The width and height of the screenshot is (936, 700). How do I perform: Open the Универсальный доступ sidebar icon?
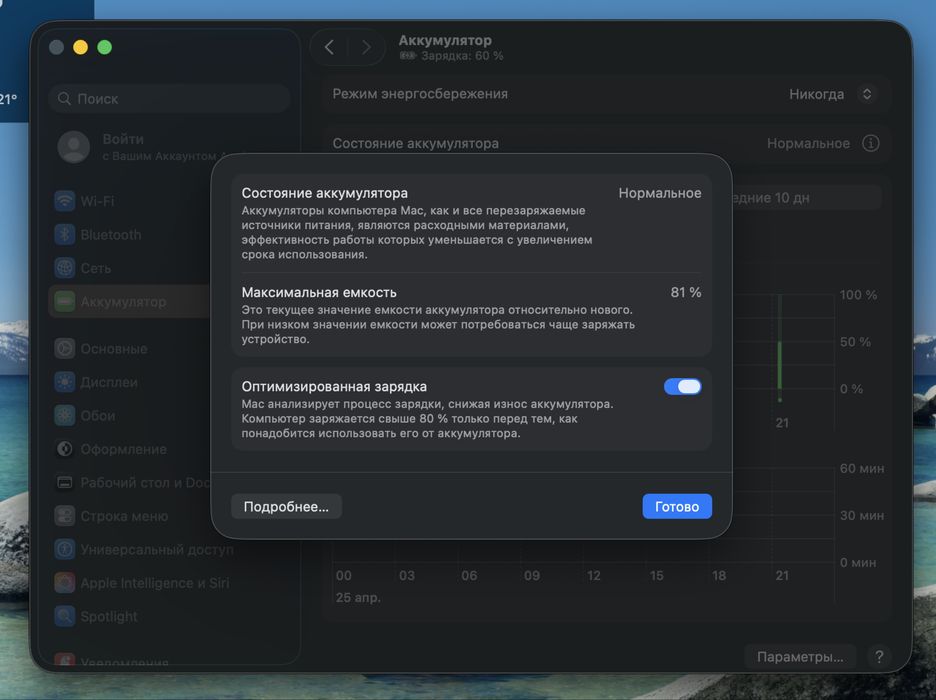pyautogui.click(x=64, y=549)
